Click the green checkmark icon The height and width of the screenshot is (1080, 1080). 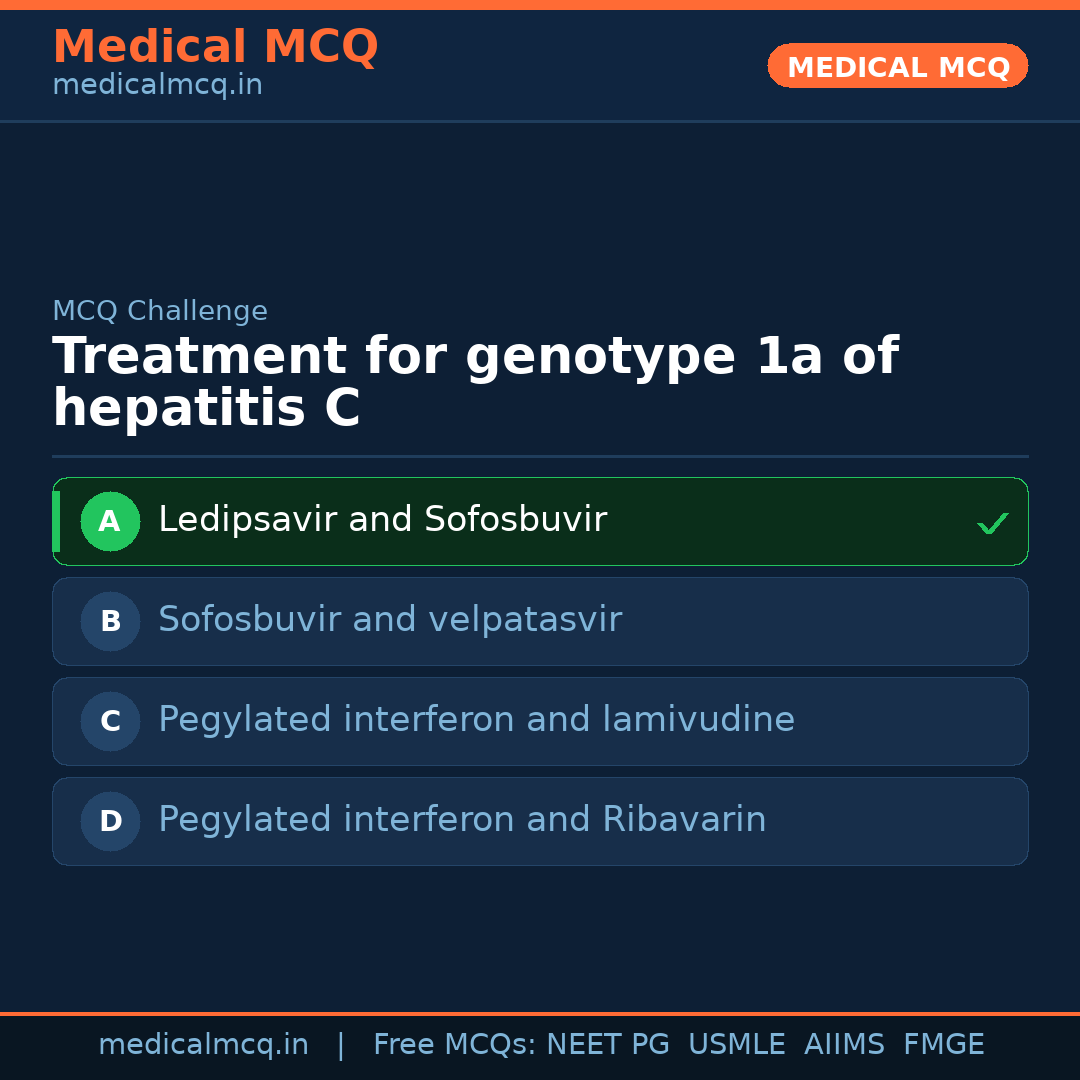[992, 523]
